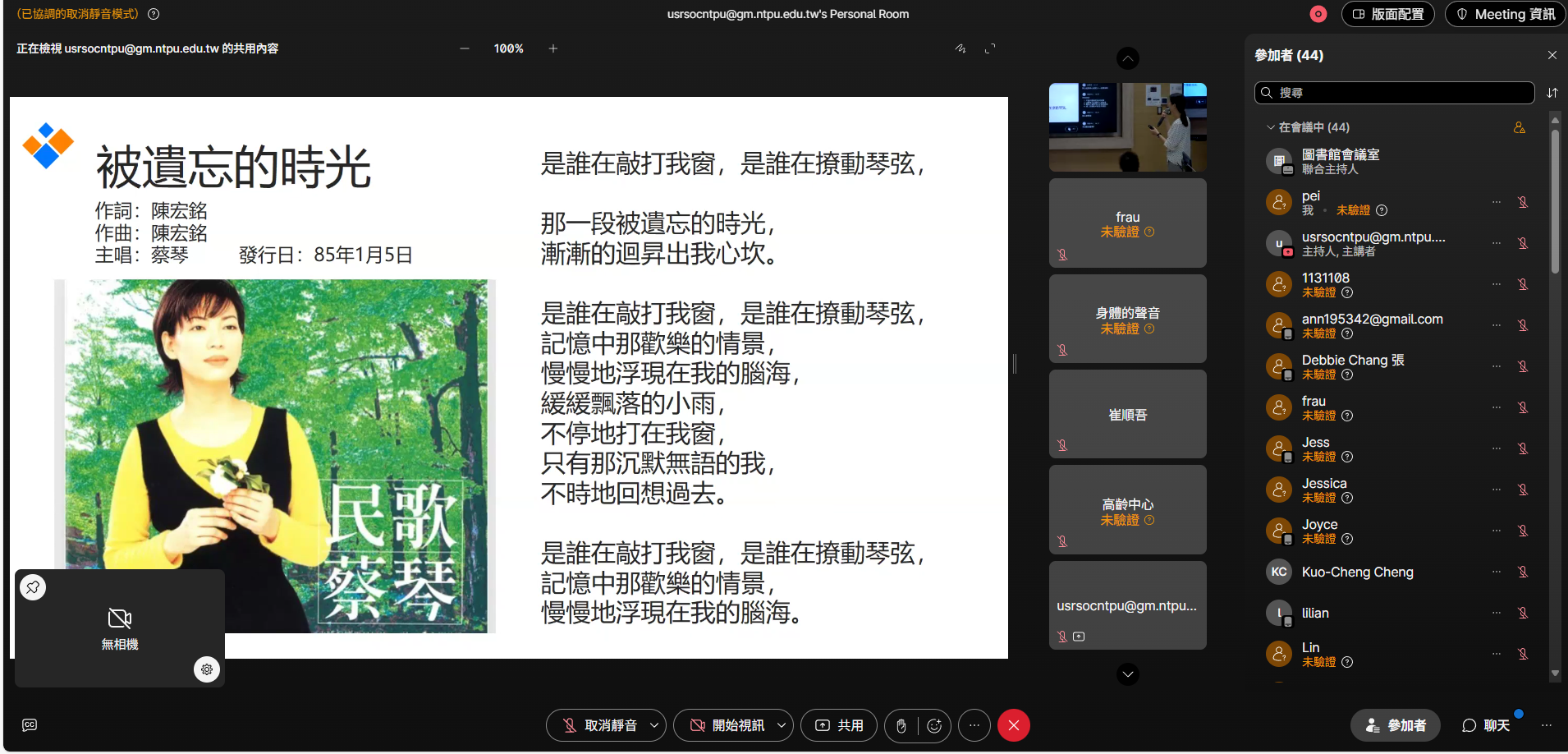Click the muted mic icon for pei

[x=1523, y=202]
